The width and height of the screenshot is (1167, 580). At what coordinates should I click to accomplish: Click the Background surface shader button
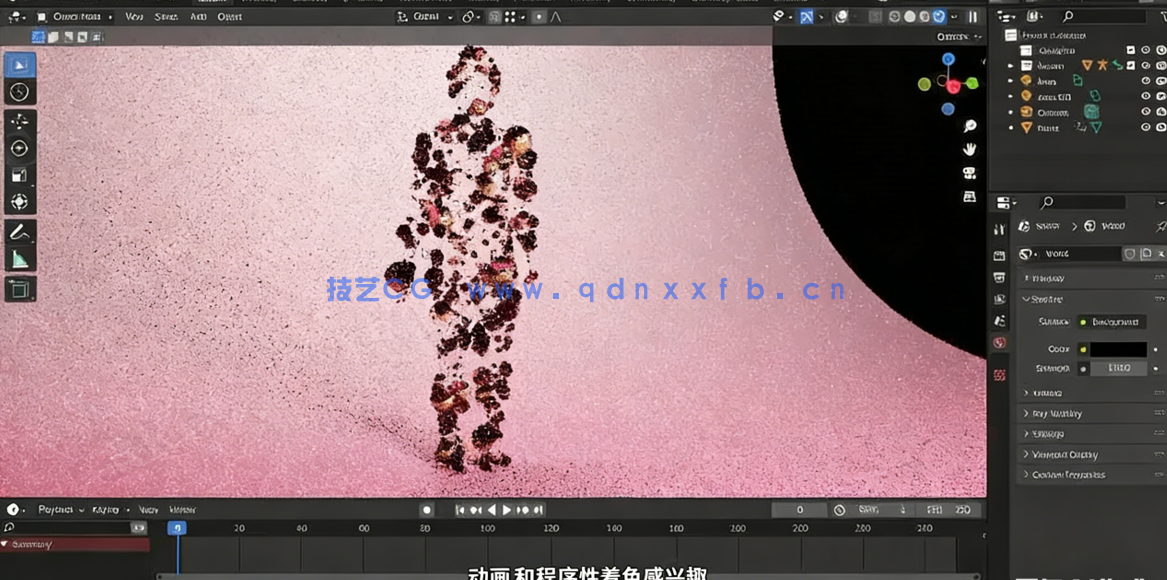tap(1113, 321)
